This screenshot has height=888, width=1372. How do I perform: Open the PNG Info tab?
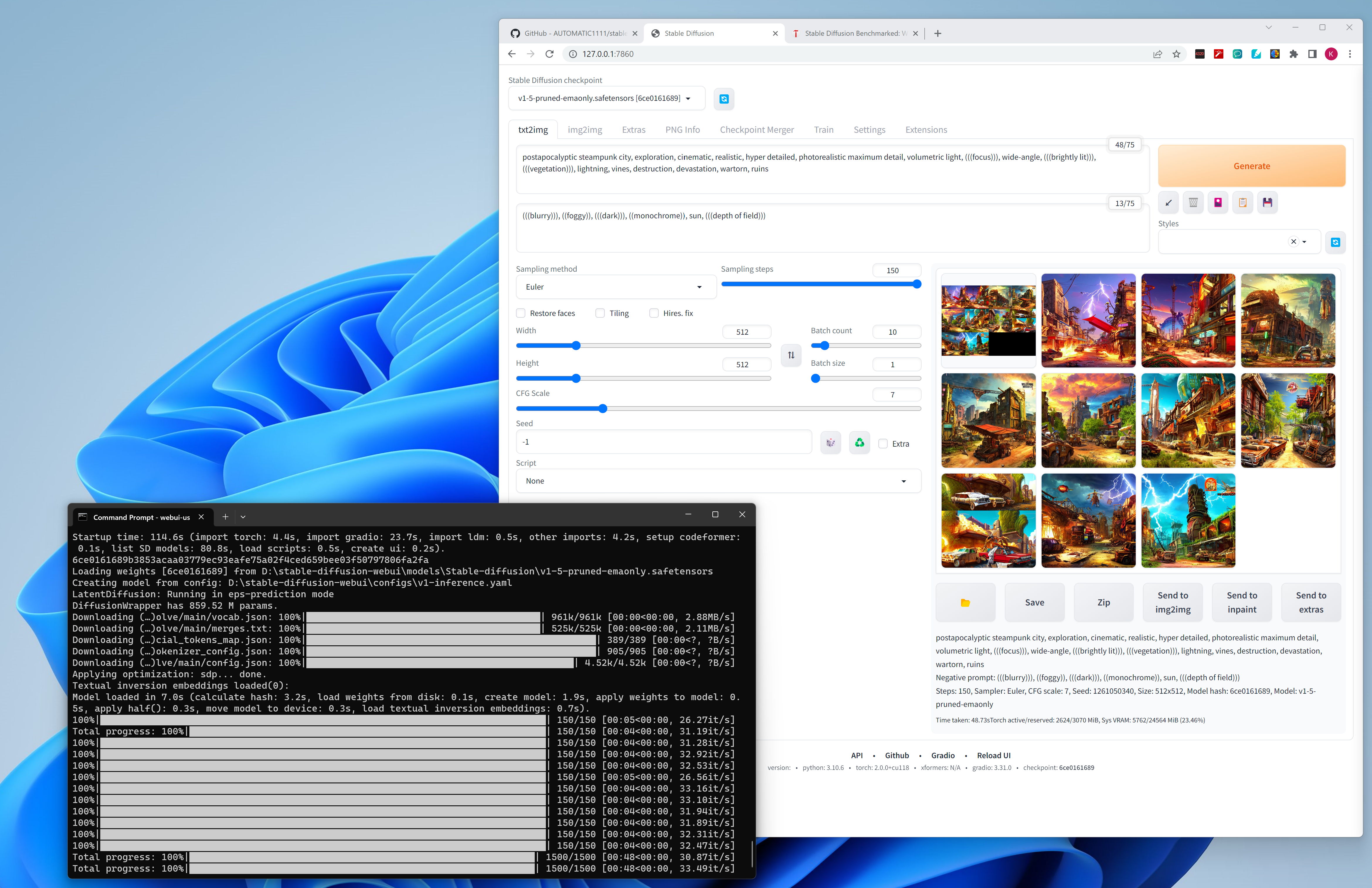tap(682, 130)
